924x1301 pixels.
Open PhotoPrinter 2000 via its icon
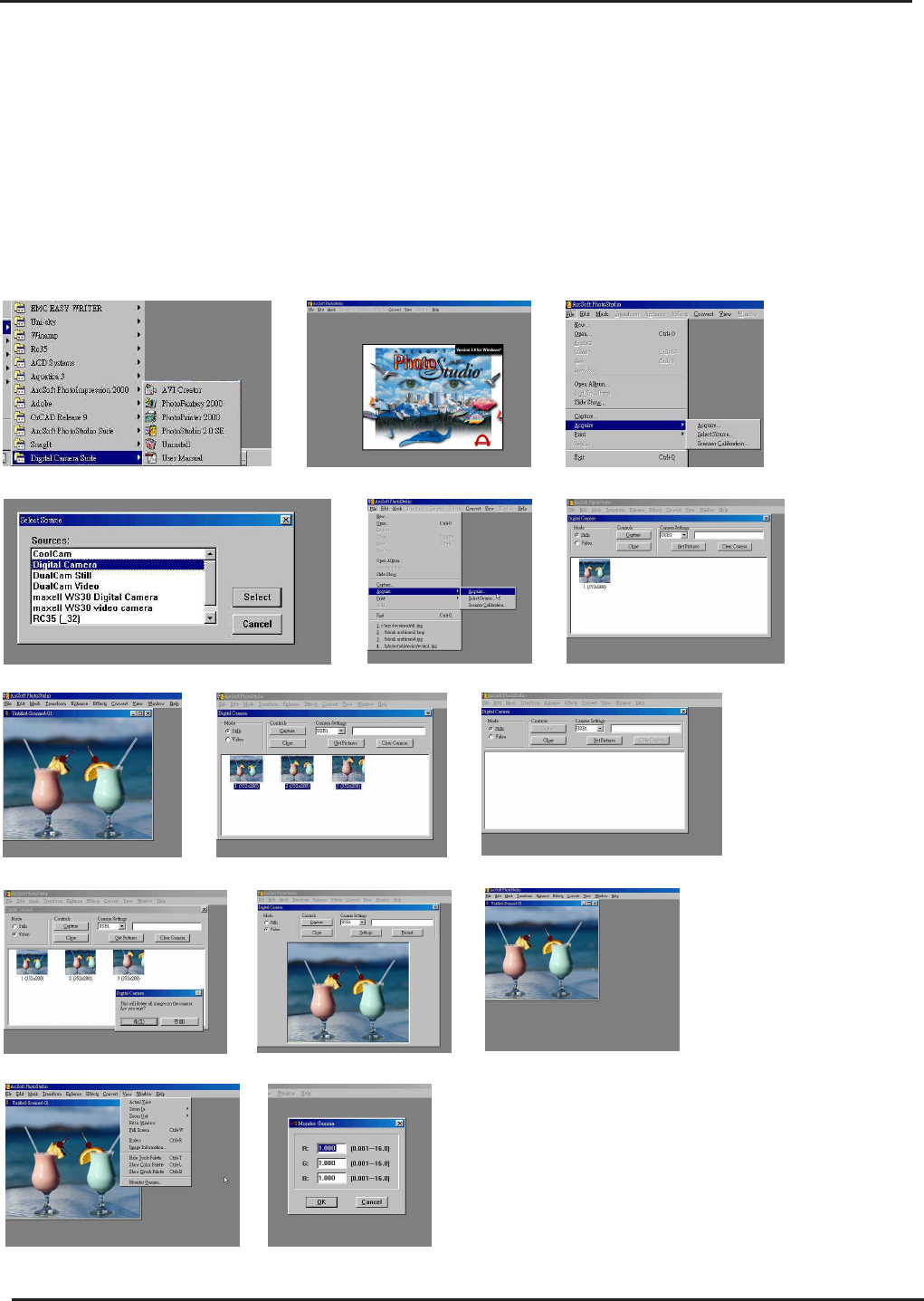pos(151,417)
